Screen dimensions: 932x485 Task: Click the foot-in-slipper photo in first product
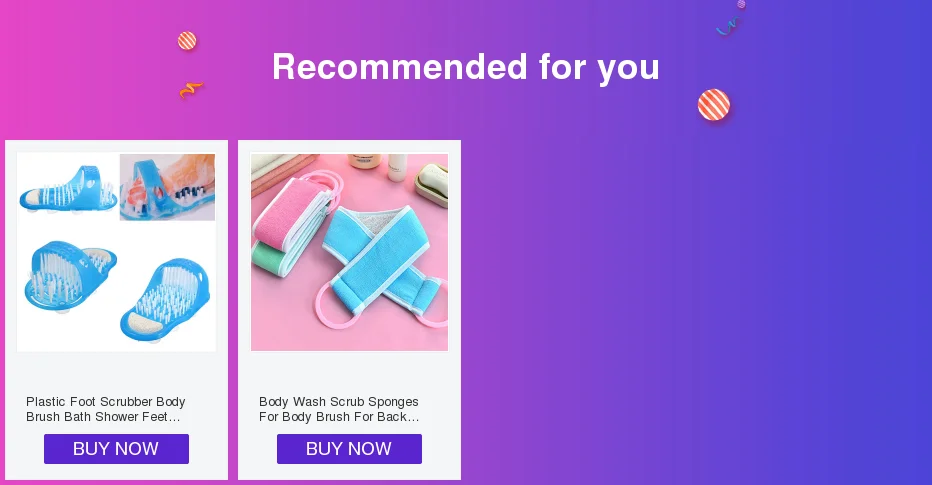[168, 187]
